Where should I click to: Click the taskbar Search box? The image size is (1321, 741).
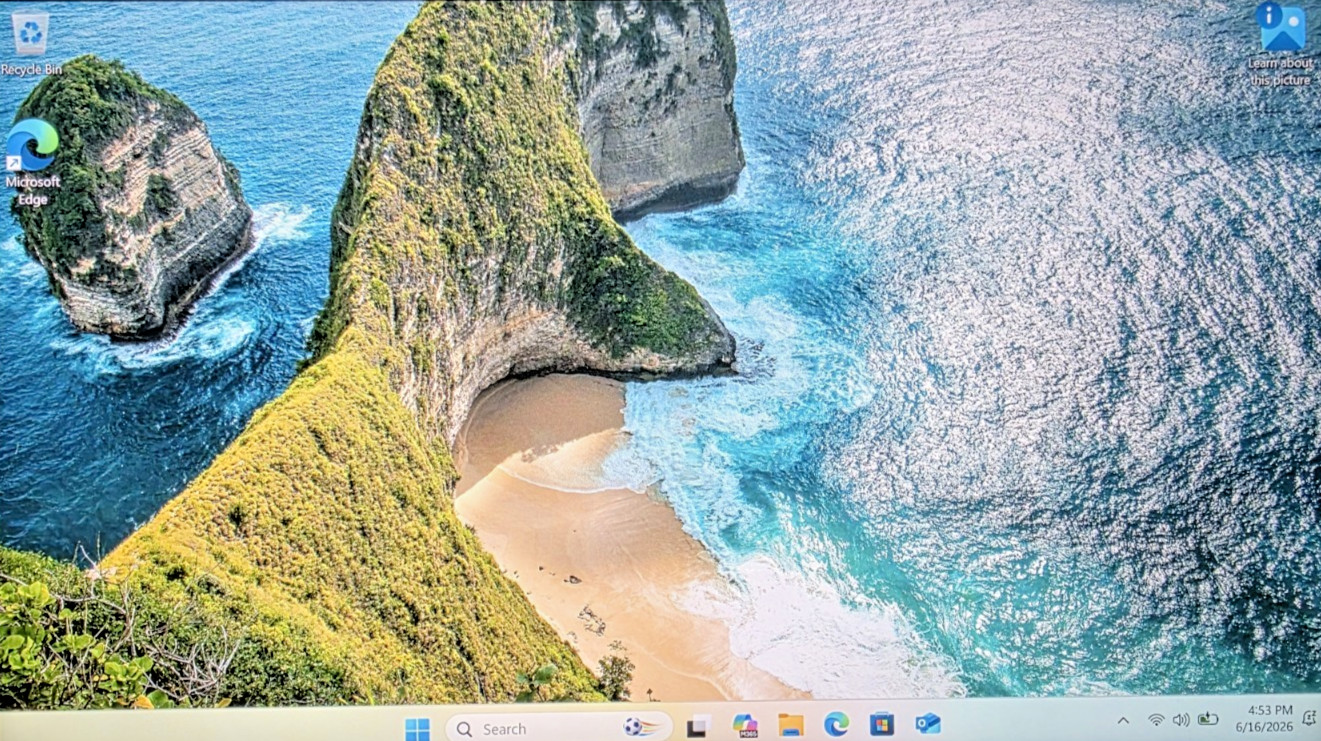[x=559, y=728]
